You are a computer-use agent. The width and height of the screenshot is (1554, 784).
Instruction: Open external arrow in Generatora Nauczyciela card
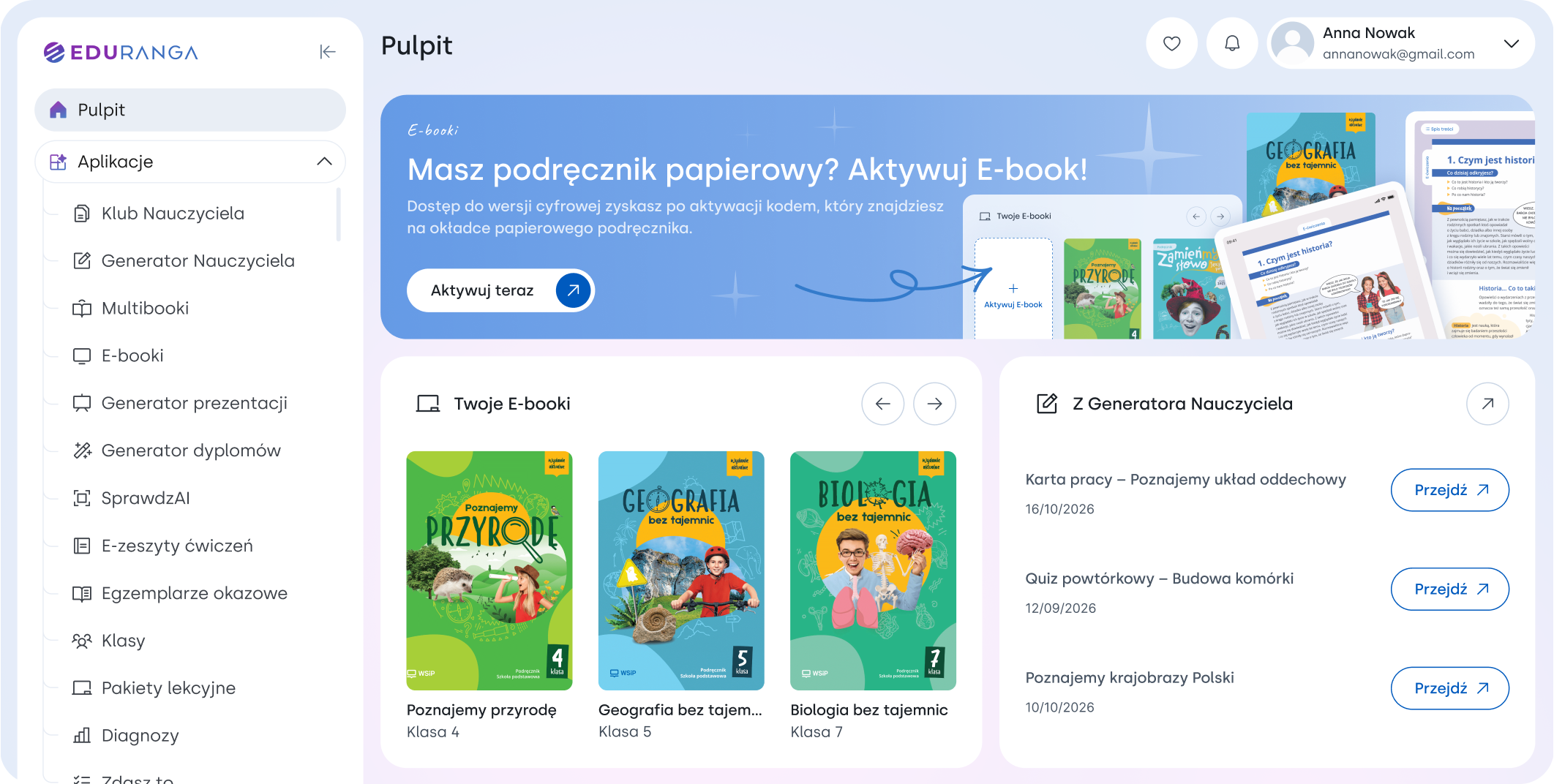pos(1487,404)
